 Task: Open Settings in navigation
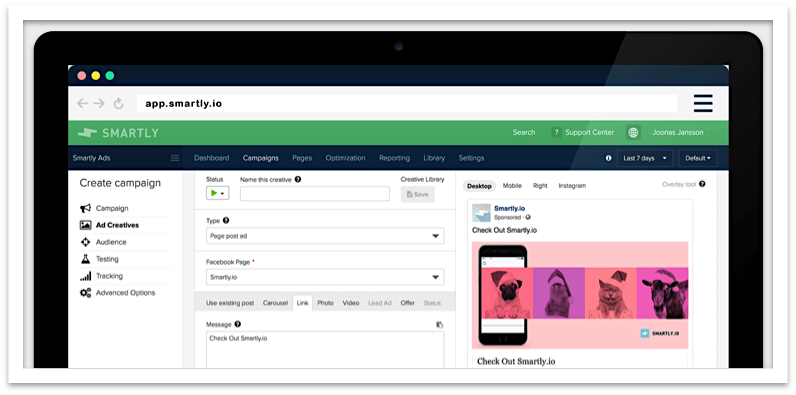tap(471, 158)
